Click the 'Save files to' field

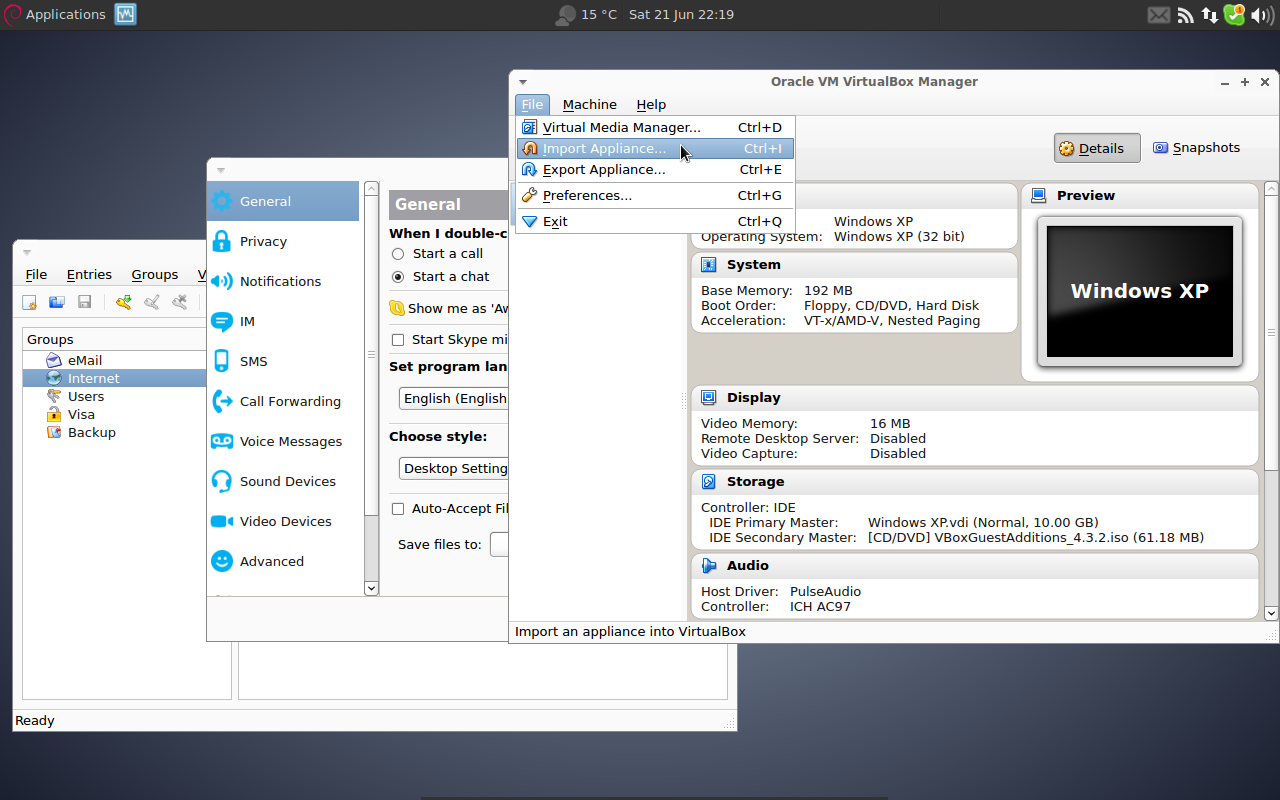tap(500, 544)
